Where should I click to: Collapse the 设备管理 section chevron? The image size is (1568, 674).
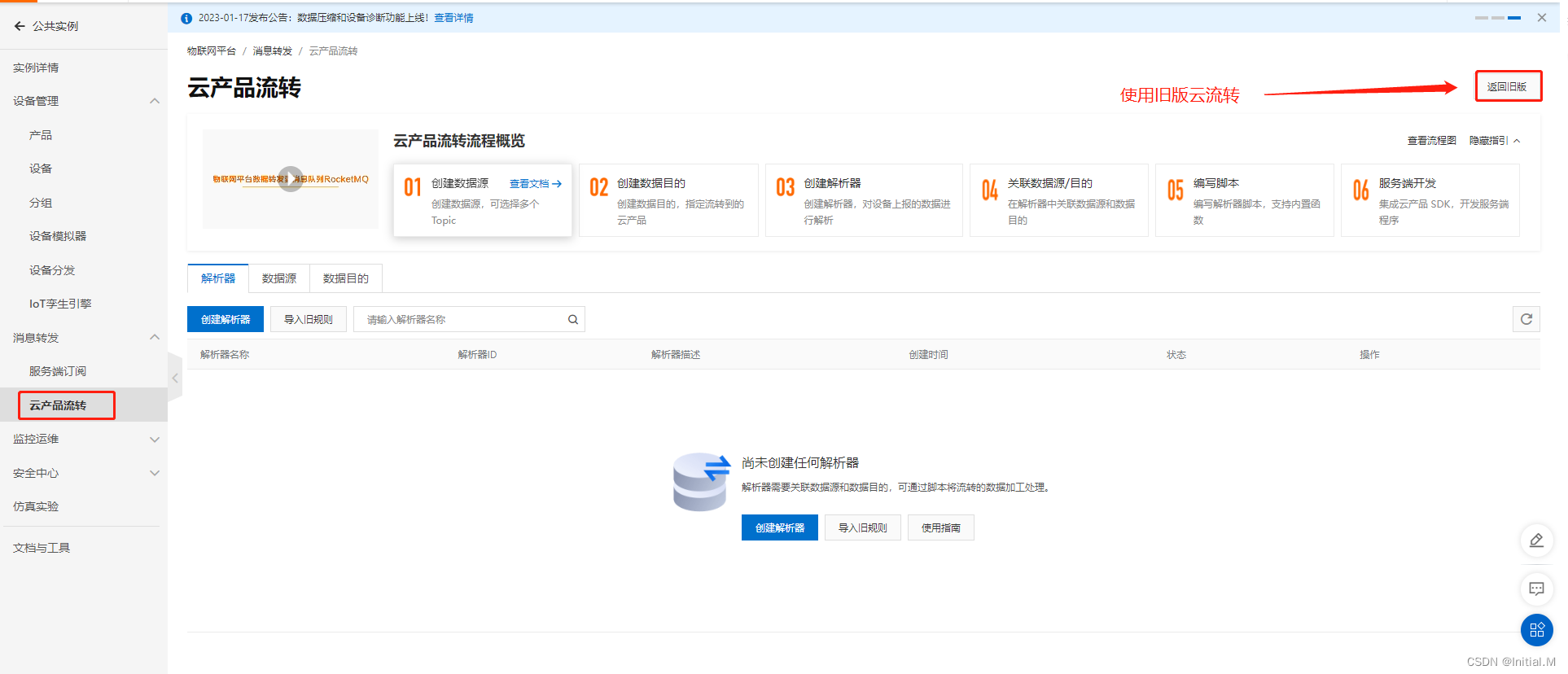[155, 101]
